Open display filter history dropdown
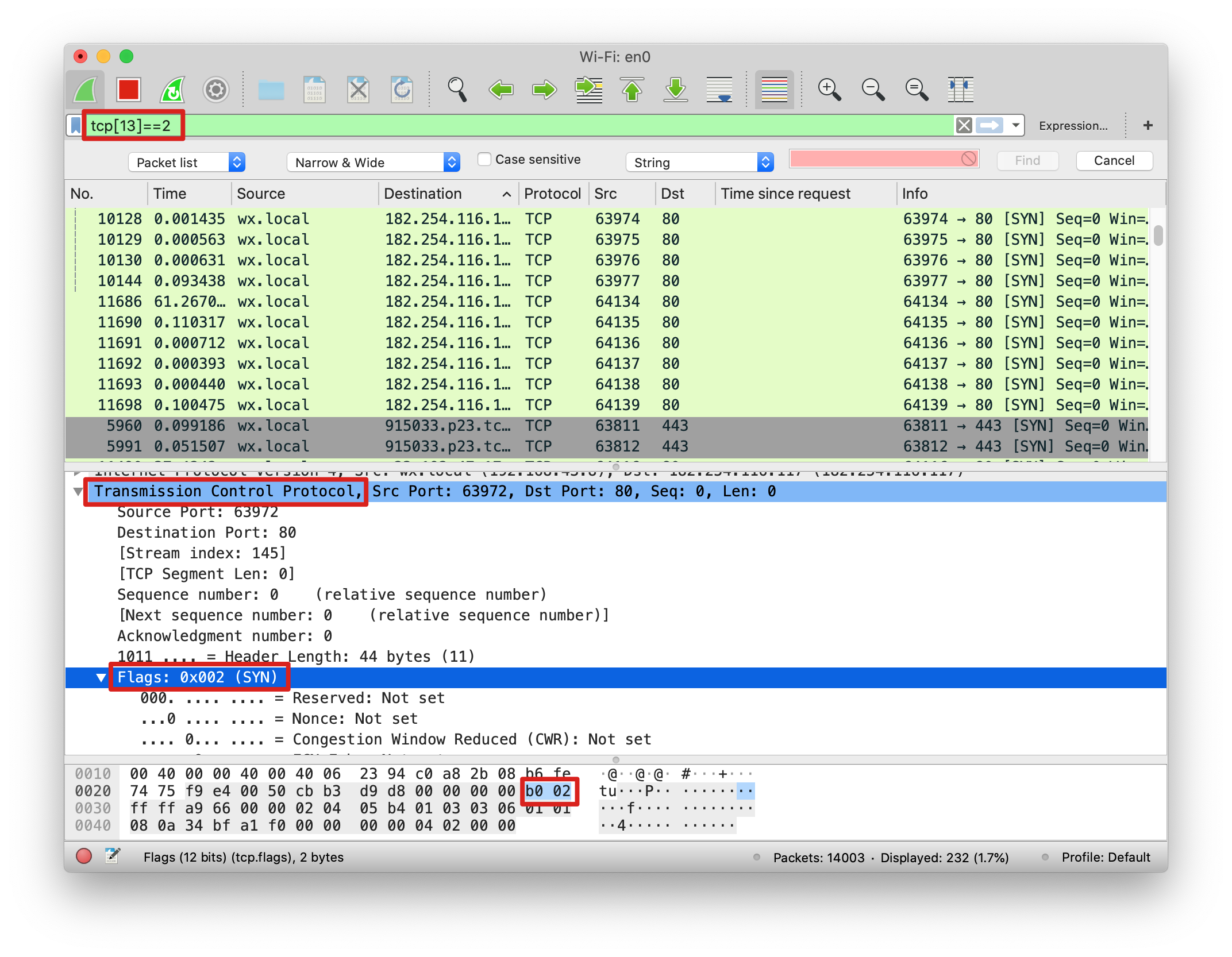Image resolution: width=1232 pixels, height=957 pixels. tap(1015, 125)
